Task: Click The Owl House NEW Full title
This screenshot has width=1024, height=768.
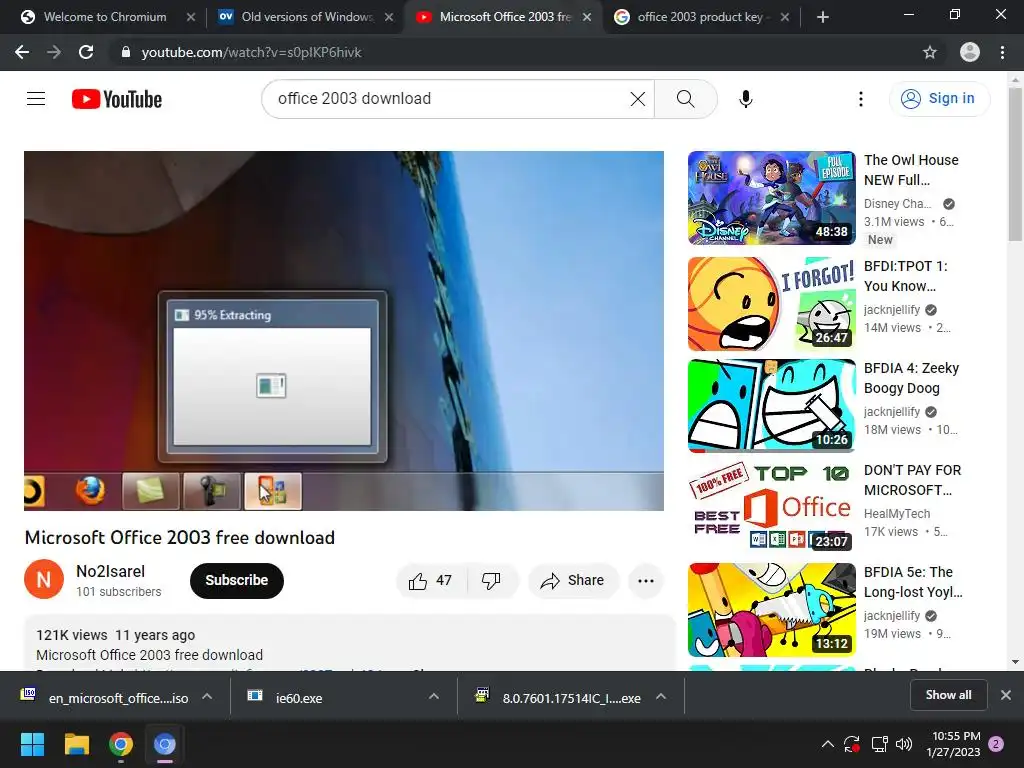Action: [x=911, y=170]
